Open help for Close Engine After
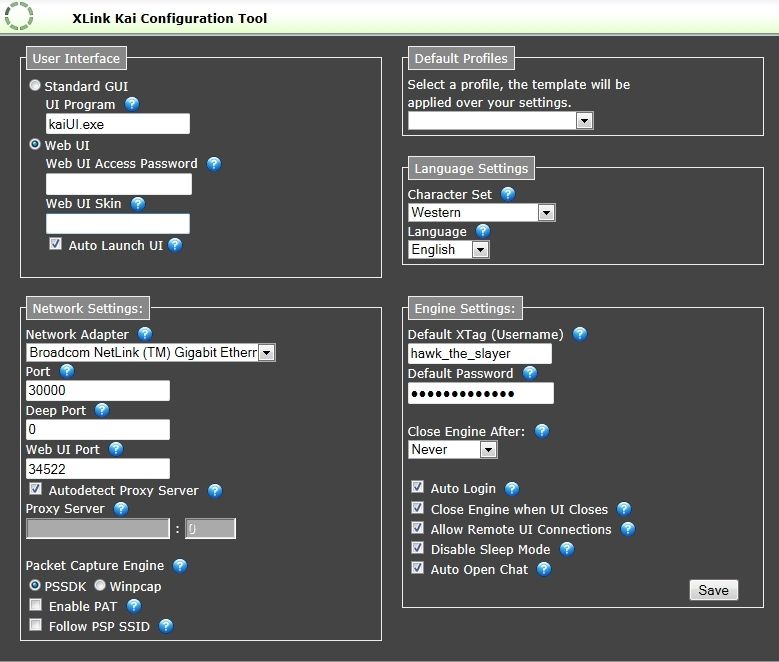The height and width of the screenshot is (662, 779). [542, 431]
